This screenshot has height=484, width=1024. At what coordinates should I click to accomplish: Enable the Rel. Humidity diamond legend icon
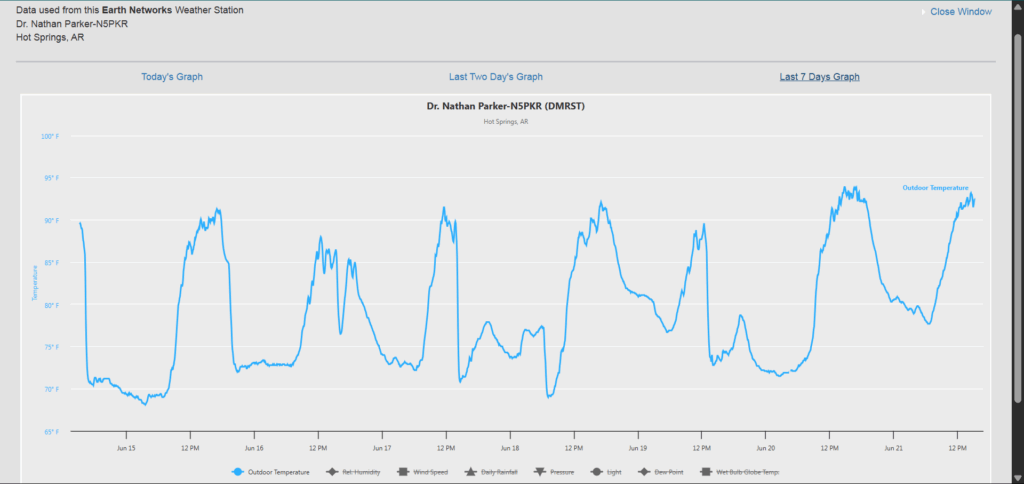[x=333, y=472]
